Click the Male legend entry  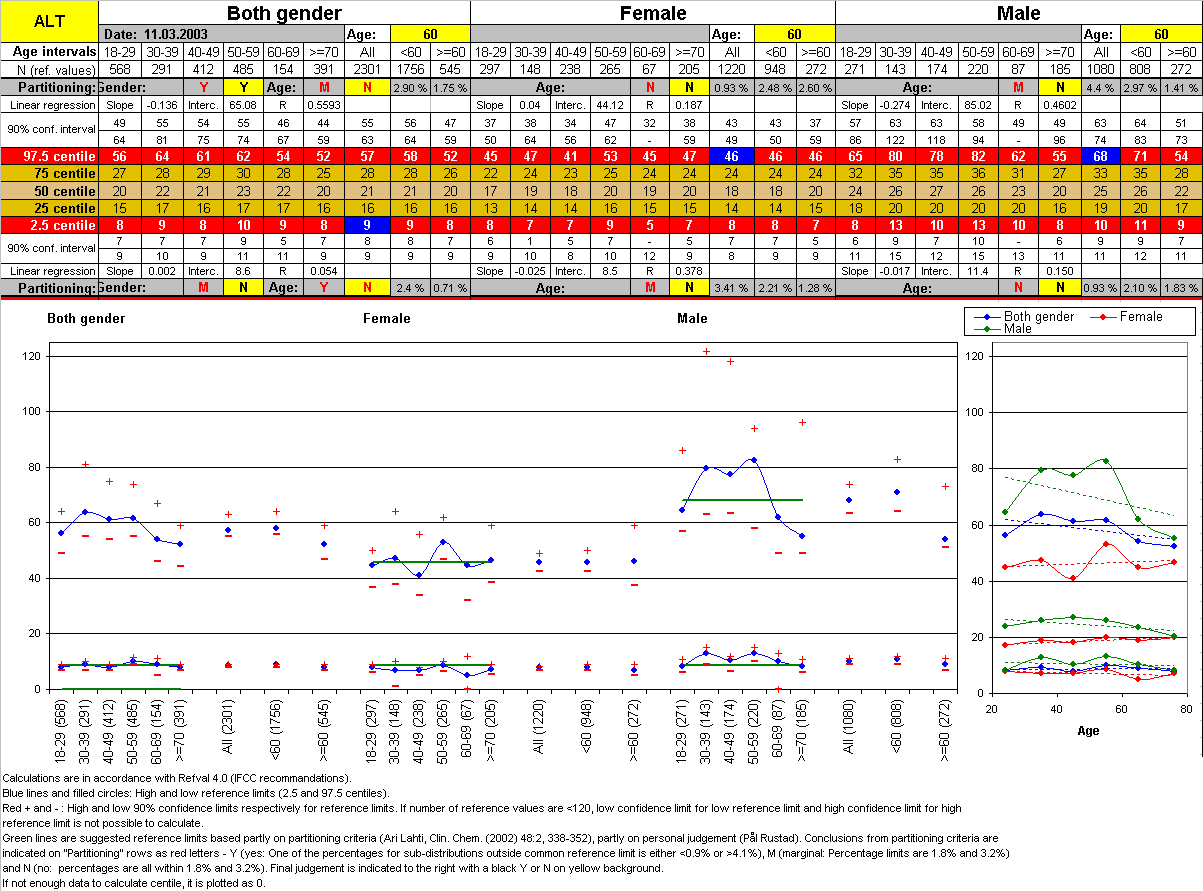[1002, 328]
